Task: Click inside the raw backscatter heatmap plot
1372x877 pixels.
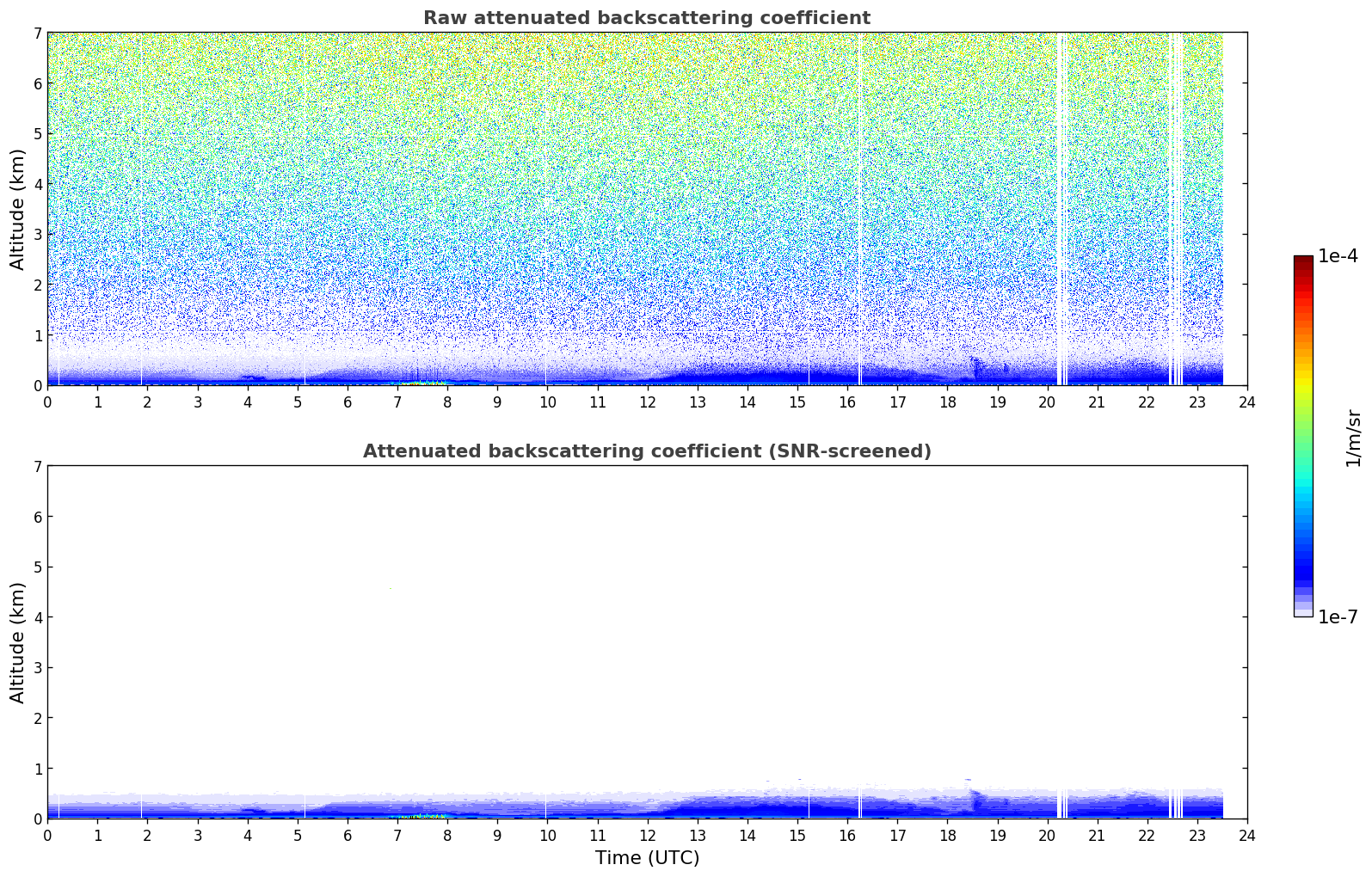Action: point(647,209)
